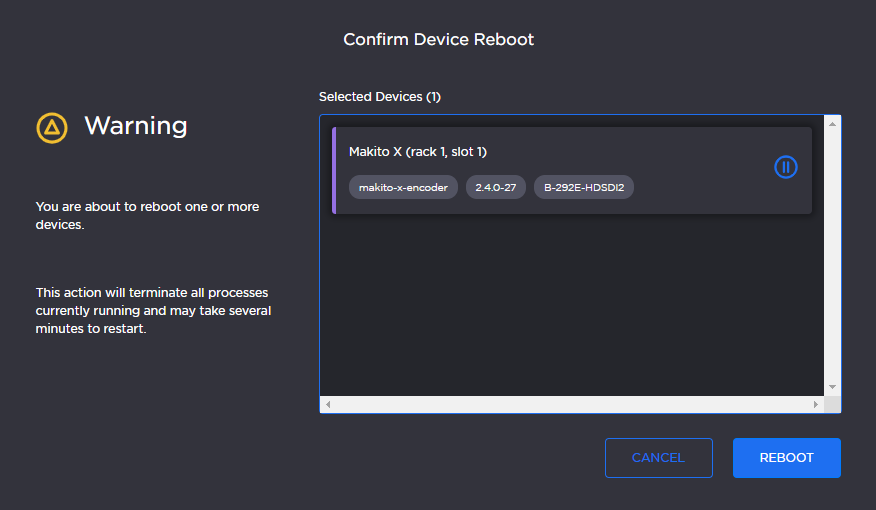Click the 2.4.0-27 version tag

coord(495,187)
